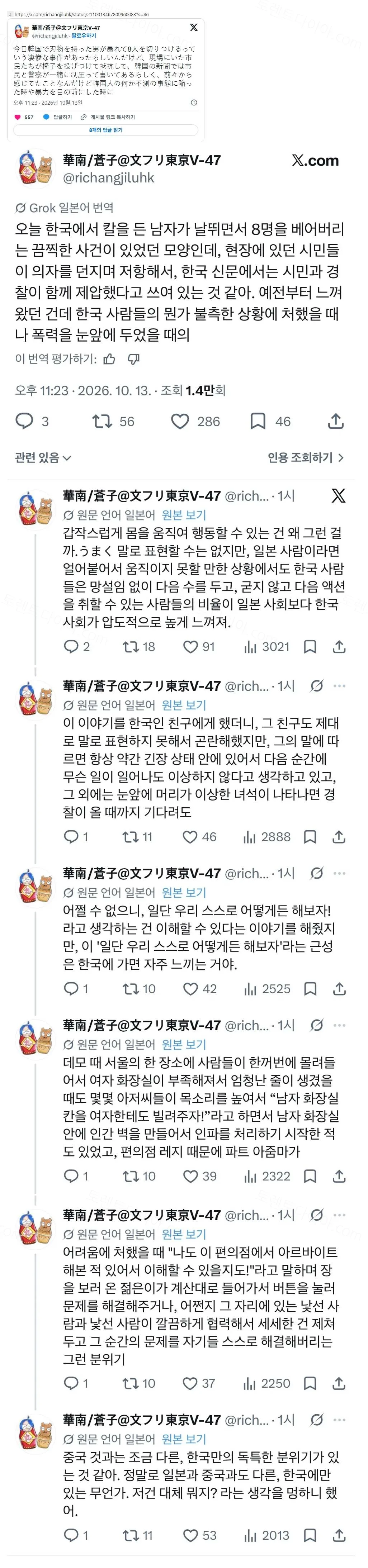
Task: Click the X logo on embedded tweet card
Action: pos(194,27)
